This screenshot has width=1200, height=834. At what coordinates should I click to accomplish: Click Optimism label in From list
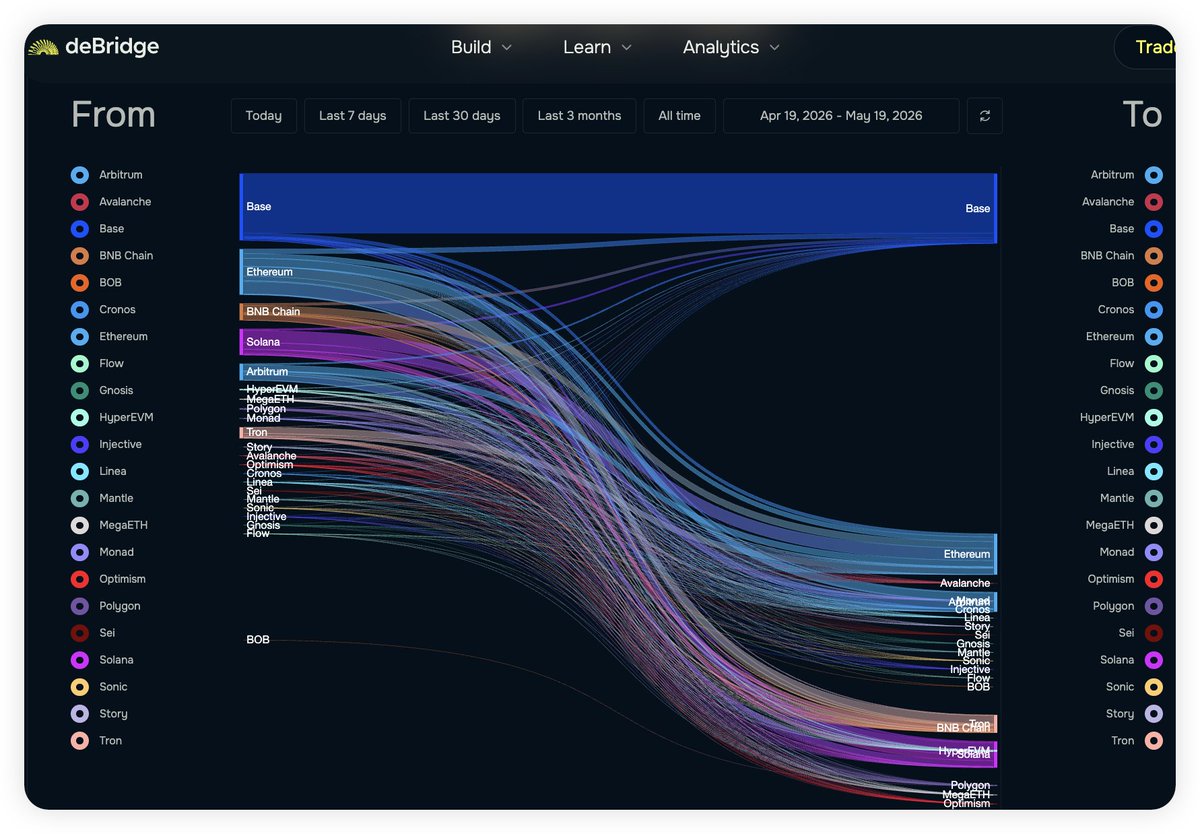coord(122,579)
